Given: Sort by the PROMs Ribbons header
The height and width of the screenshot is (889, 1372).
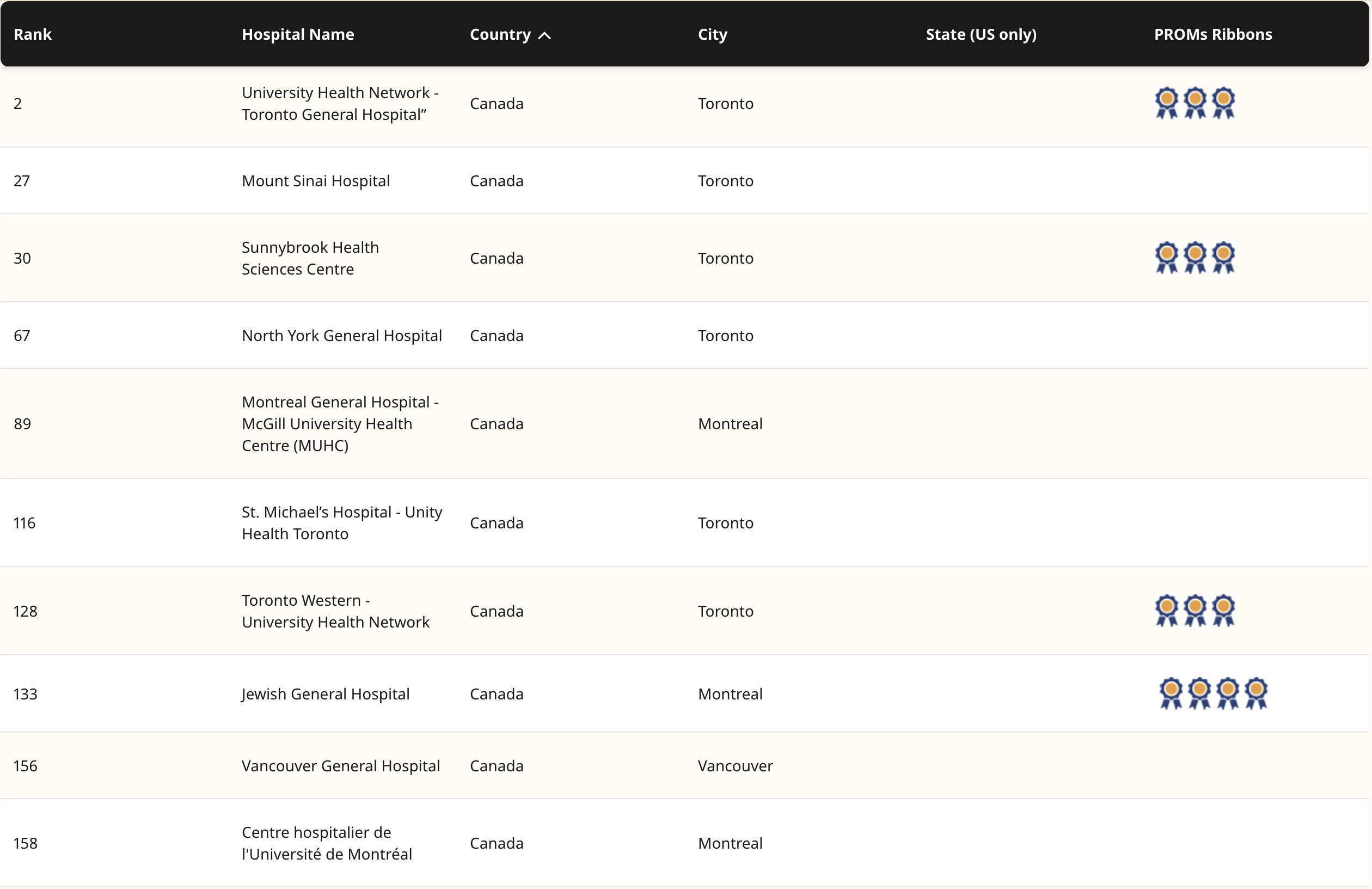Looking at the screenshot, I should coord(1213,34).
